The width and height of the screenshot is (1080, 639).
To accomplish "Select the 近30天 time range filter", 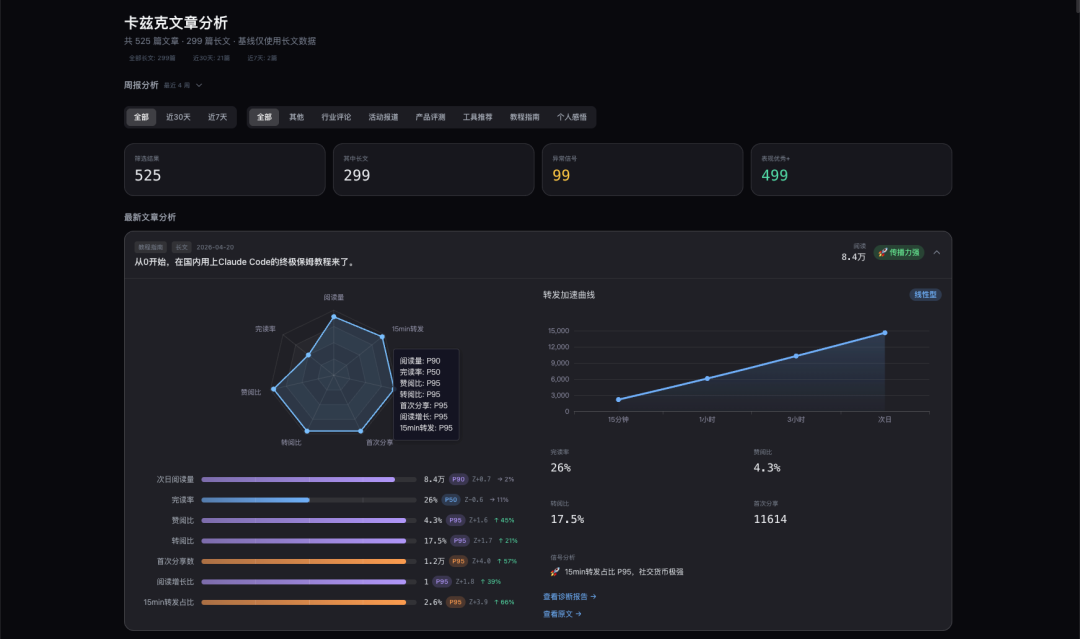I will [x=178, y=117].
